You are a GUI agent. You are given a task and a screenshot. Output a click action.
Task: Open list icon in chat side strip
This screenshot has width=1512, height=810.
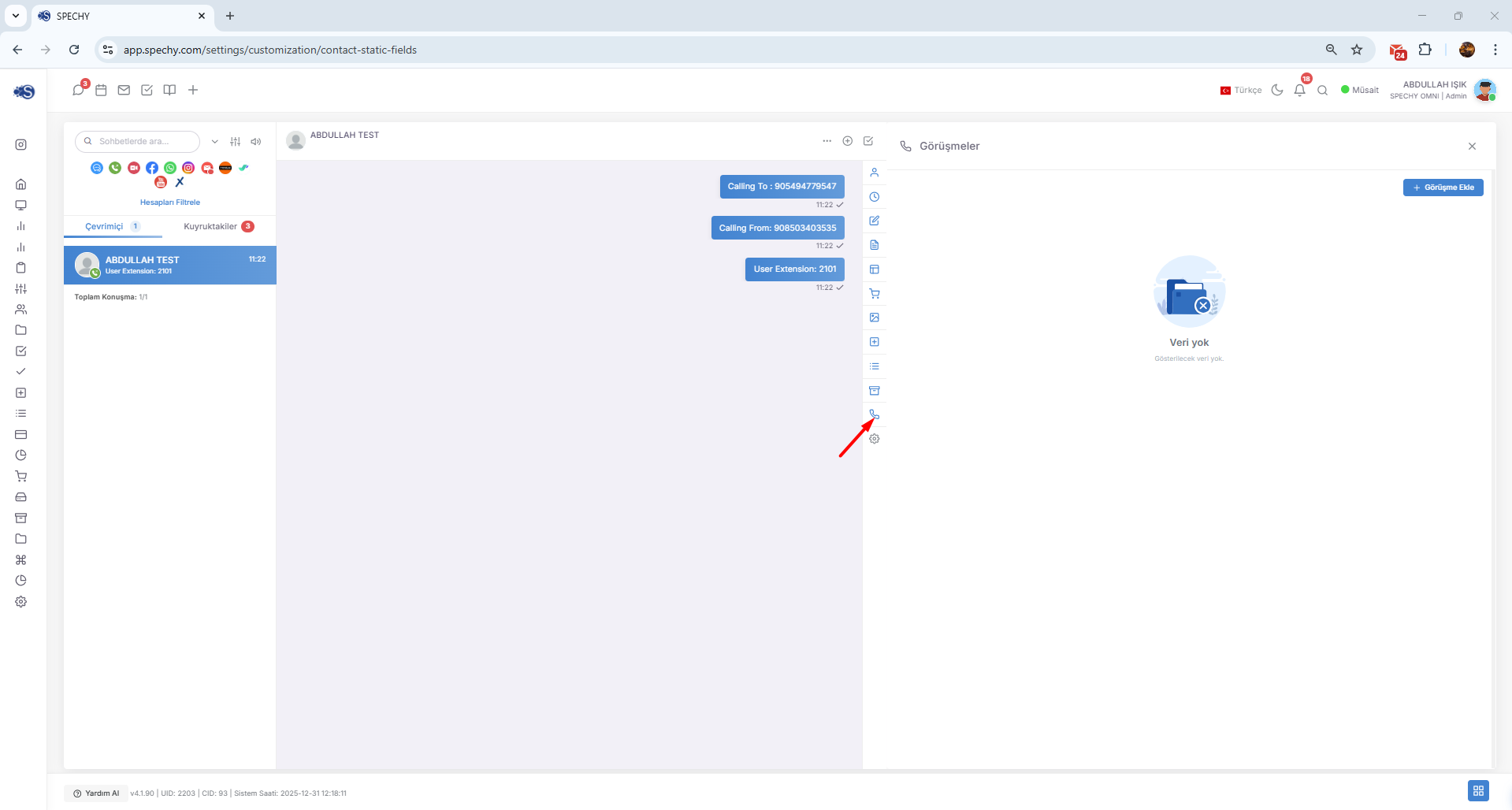tap(875, 366)
